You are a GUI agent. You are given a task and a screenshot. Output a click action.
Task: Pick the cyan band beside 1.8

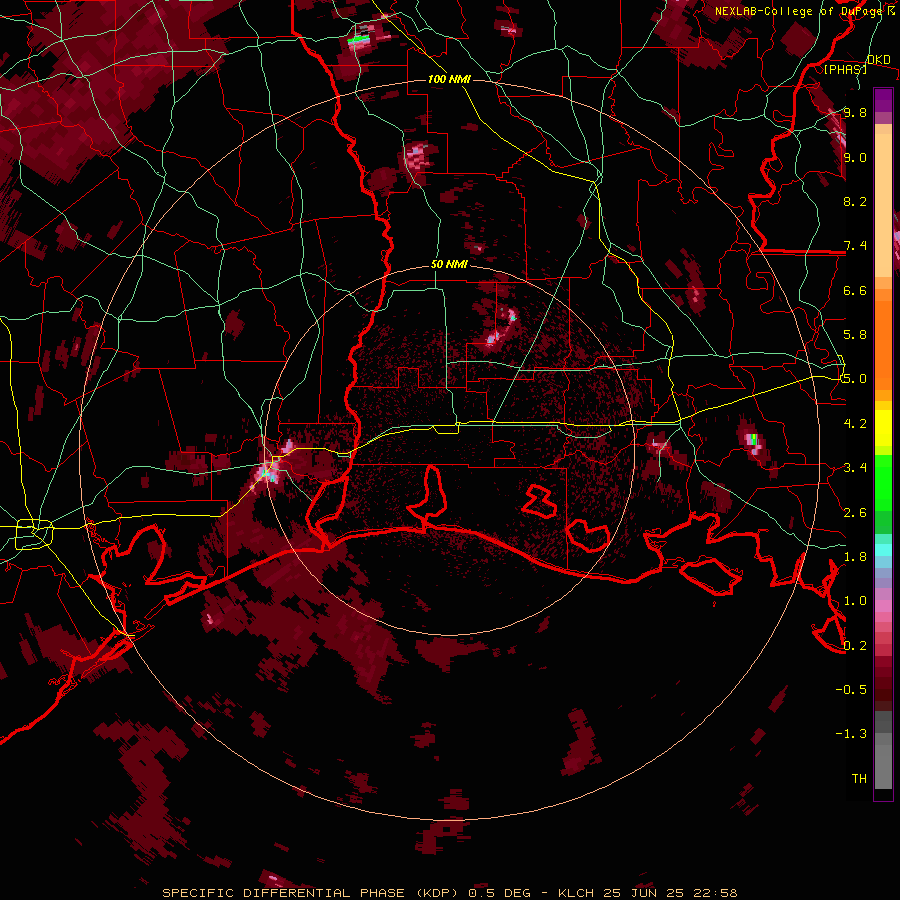tap(883, 549)
